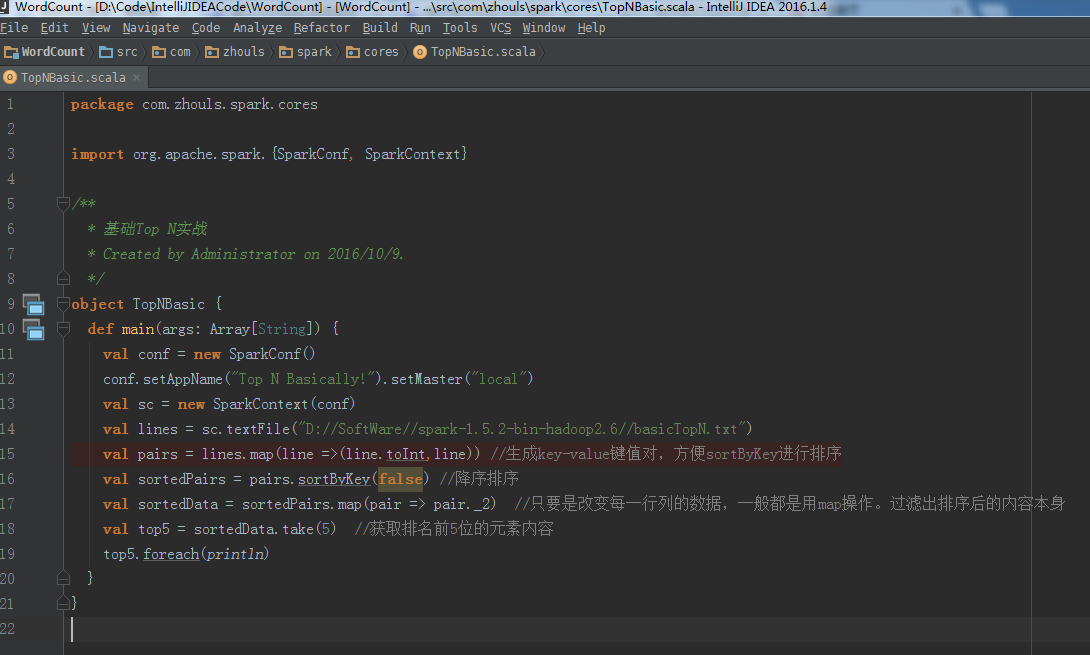The height and width of the screenshot is (655, 1090).
Task: Open the Refactor menu
Action: pyautogui.click(x=321, y=28)
